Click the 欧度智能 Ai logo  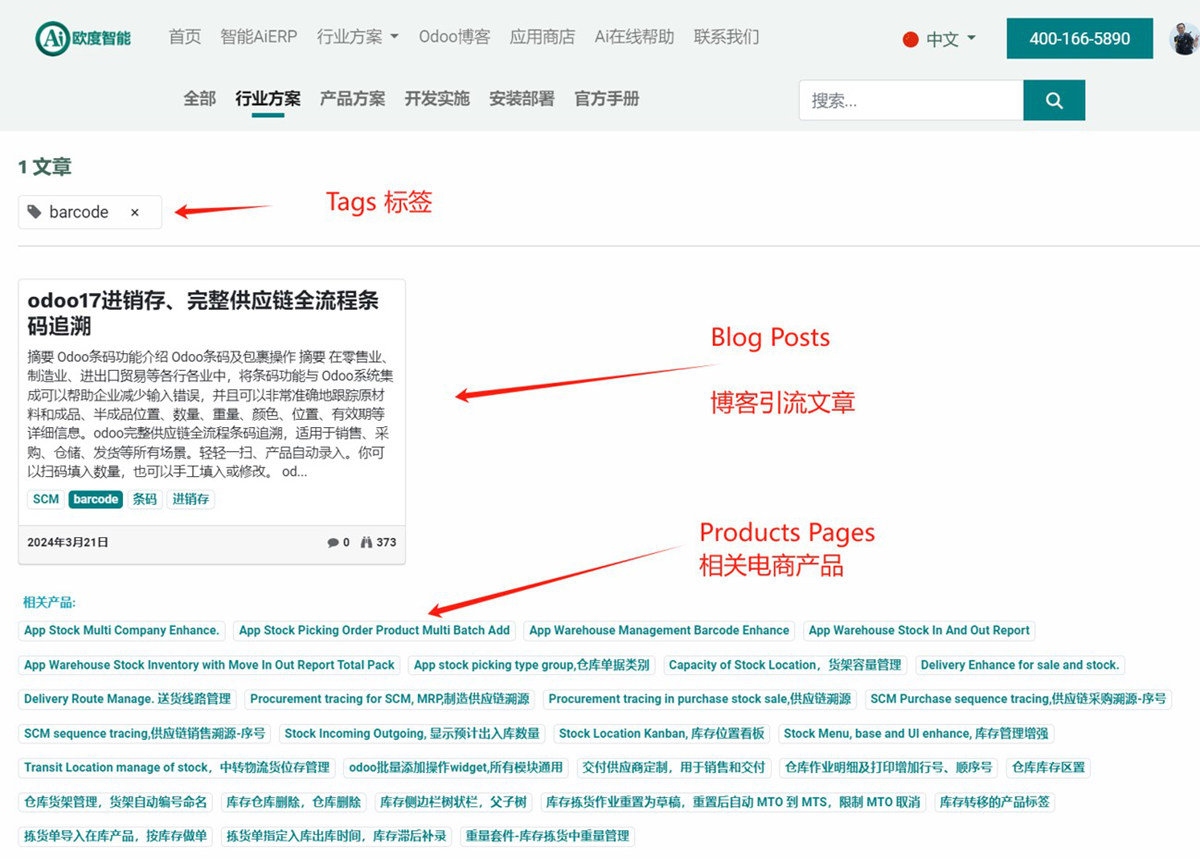click(x=84, y=38)
